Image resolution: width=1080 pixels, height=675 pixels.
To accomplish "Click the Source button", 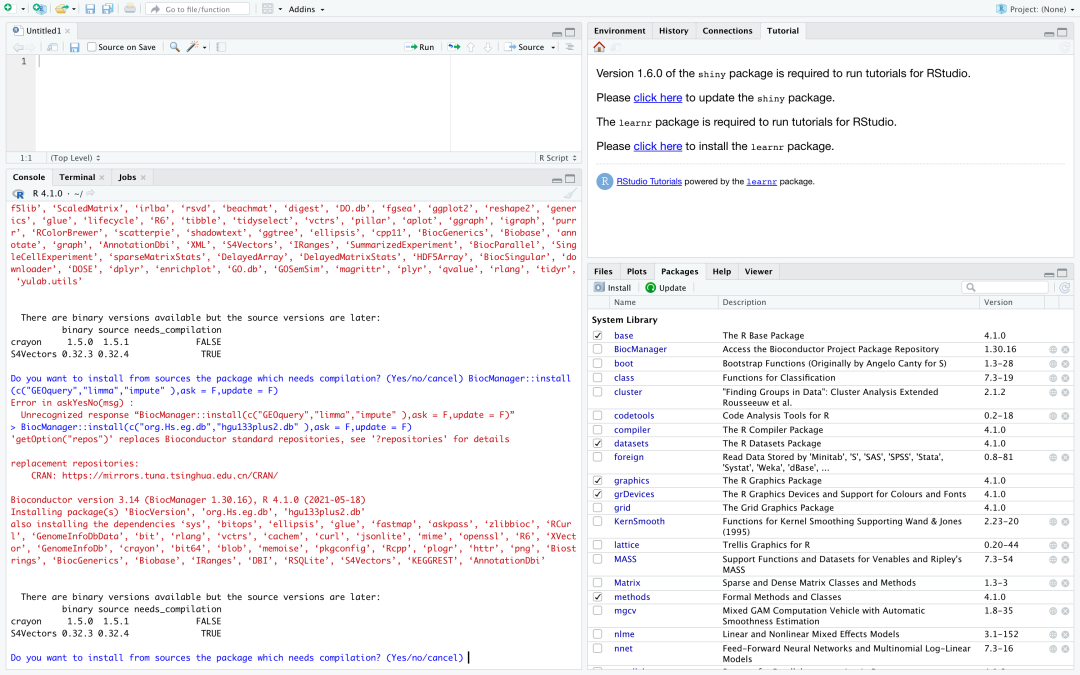I will click(525, 47).
